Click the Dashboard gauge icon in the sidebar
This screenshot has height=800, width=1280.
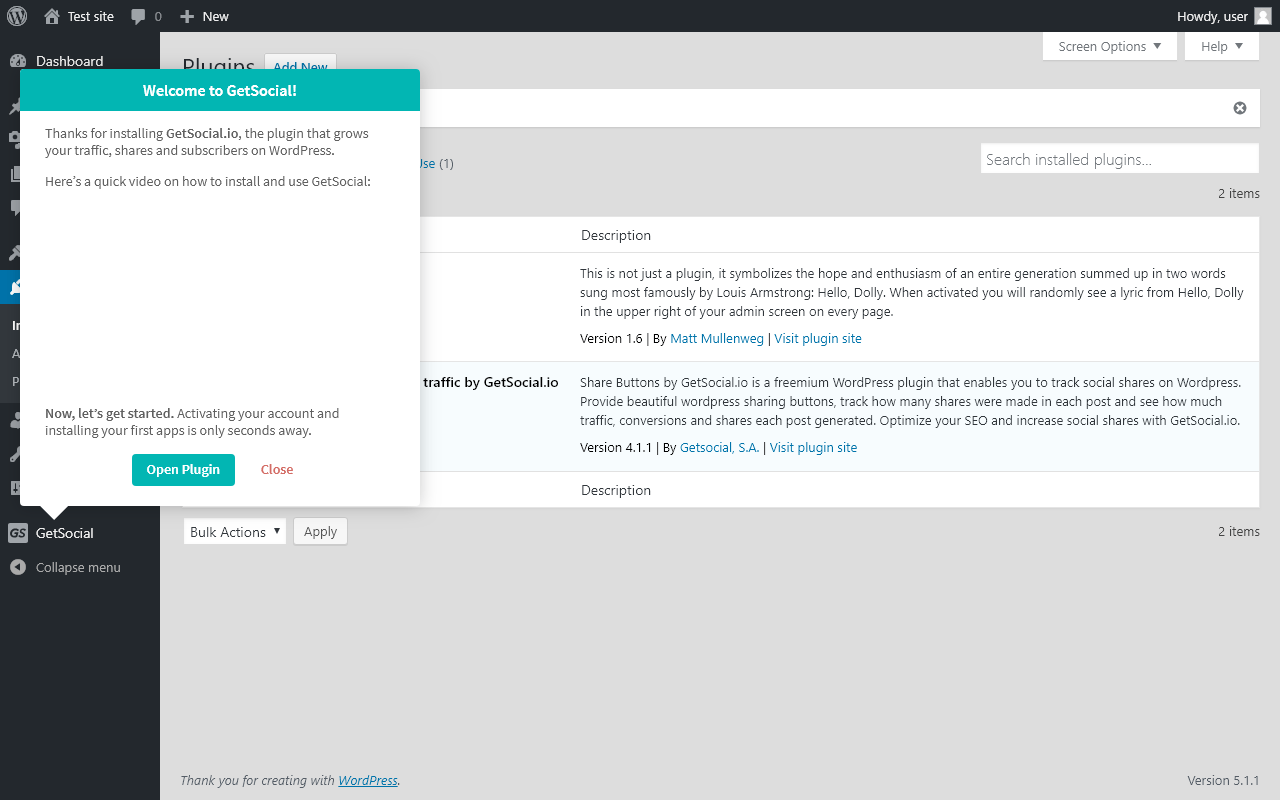[18, 61]
